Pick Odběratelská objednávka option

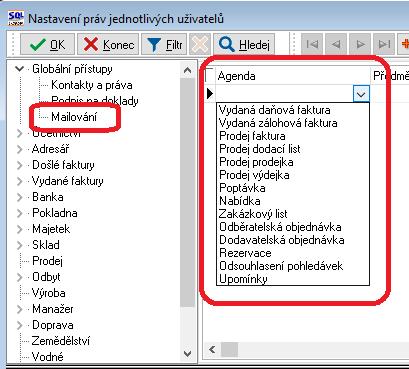click(280, 227)
